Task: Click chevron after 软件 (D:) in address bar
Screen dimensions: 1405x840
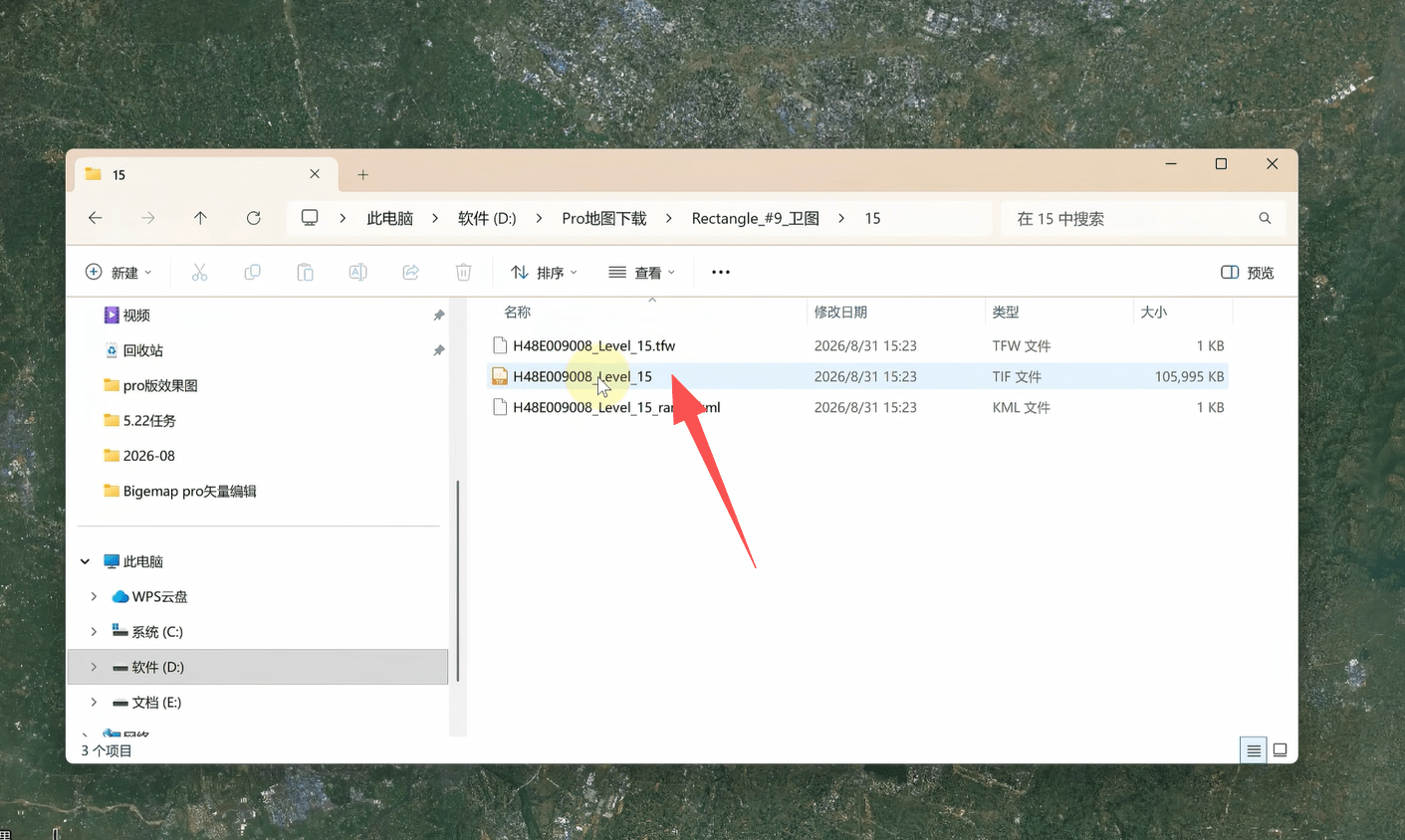Action: pos(540,218)
